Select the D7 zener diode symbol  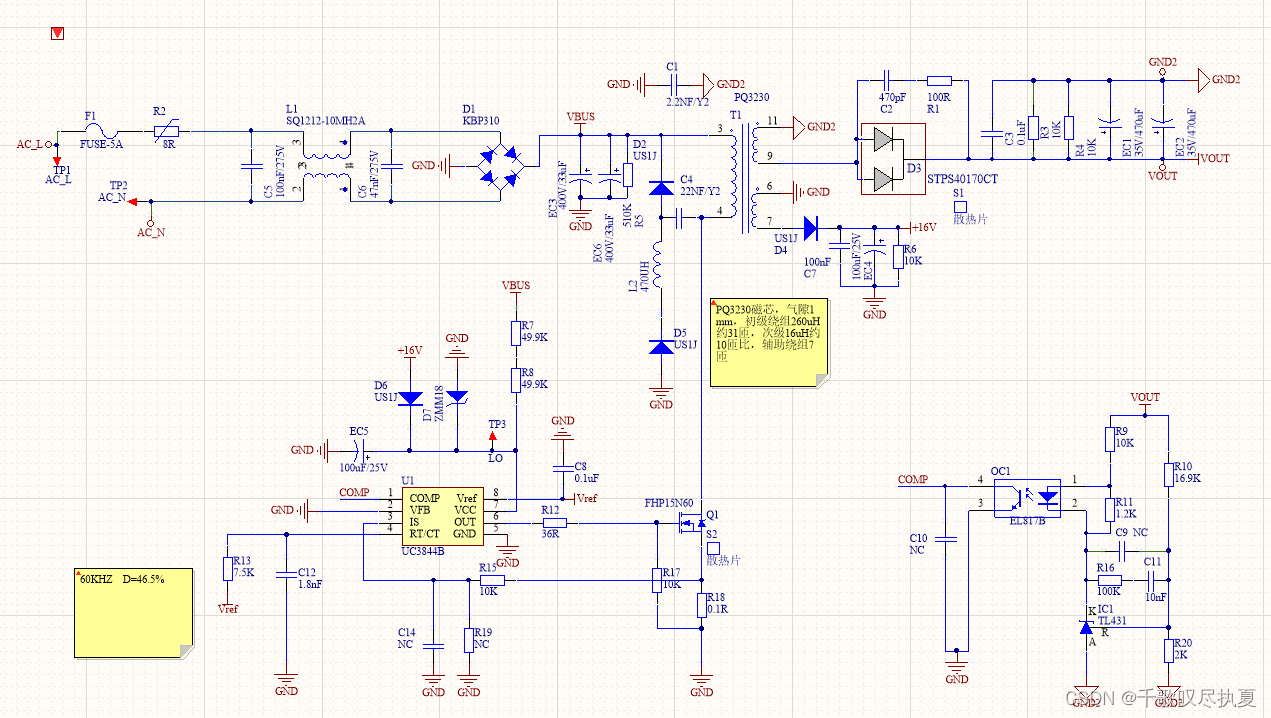click(456, 397)
